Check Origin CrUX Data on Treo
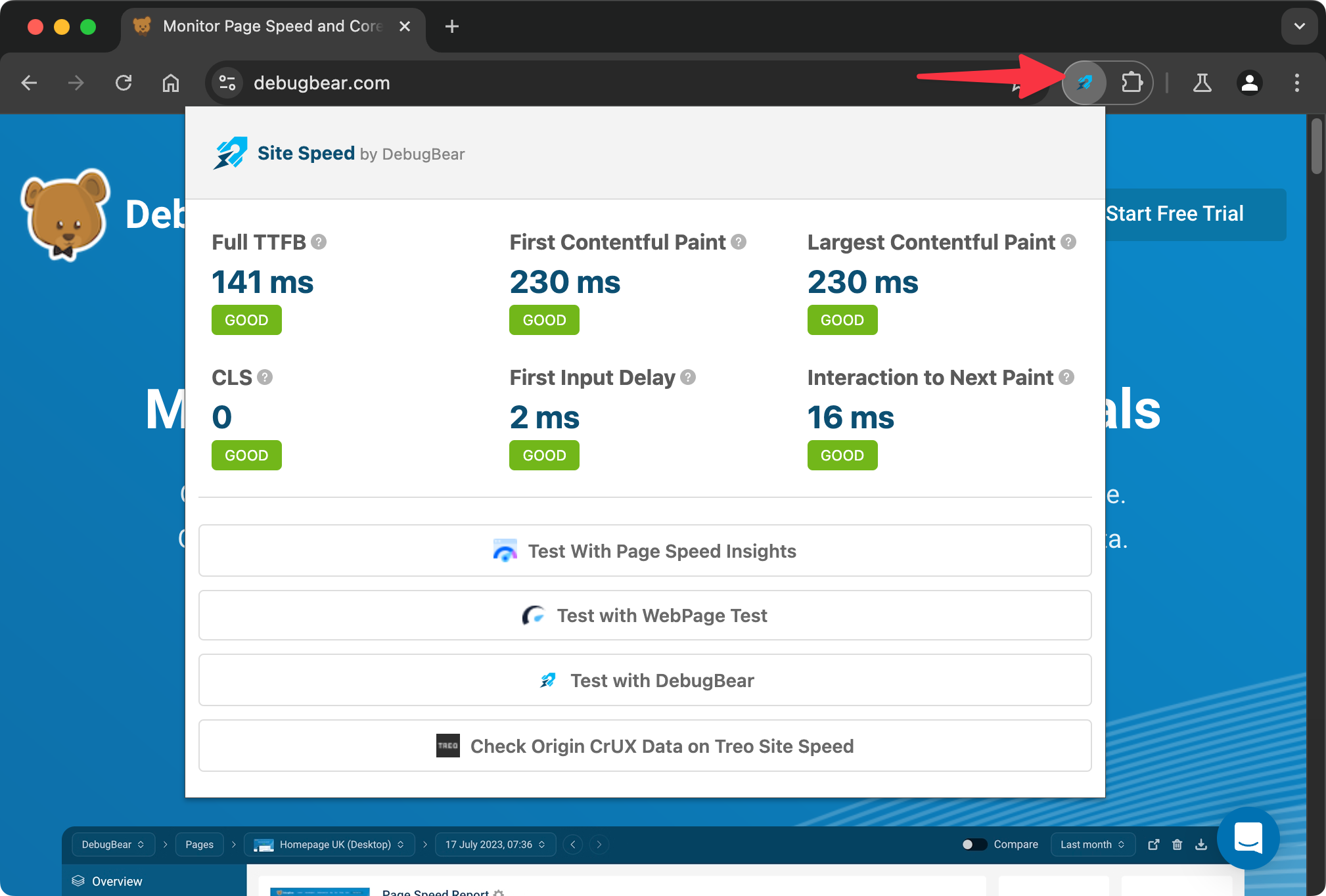The image size is (1326, 896). 645,746
